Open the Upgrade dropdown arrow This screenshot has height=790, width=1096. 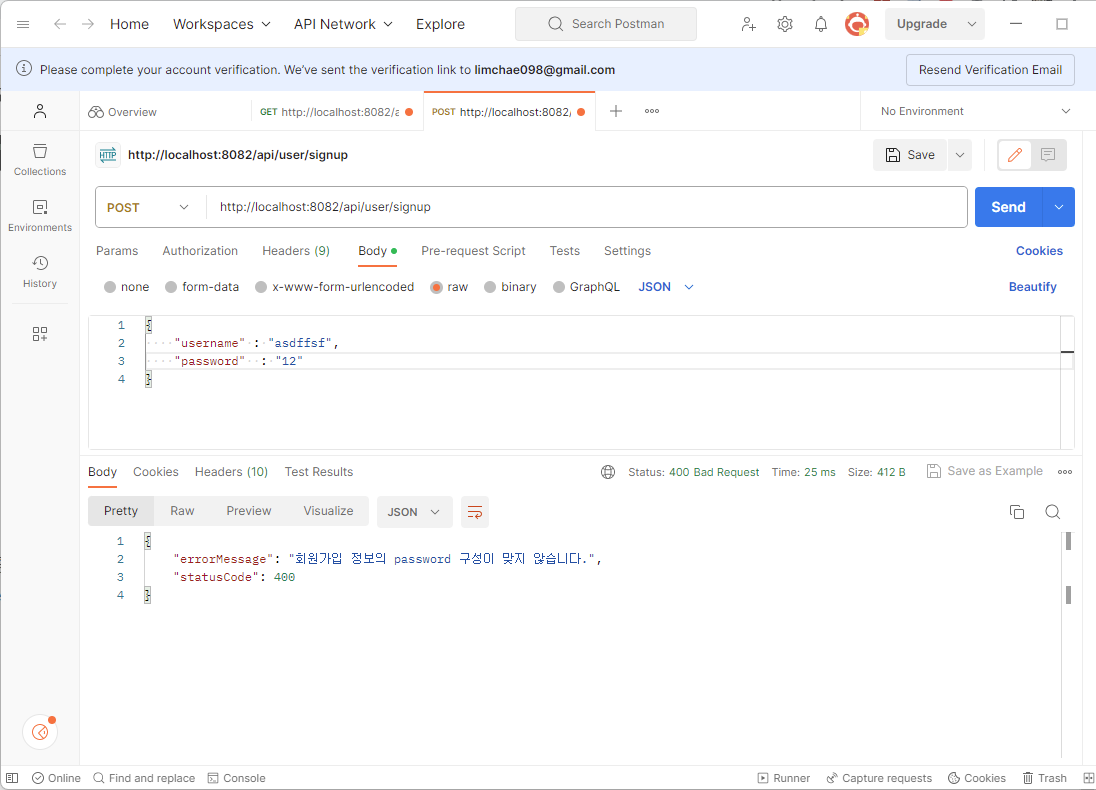972,24
